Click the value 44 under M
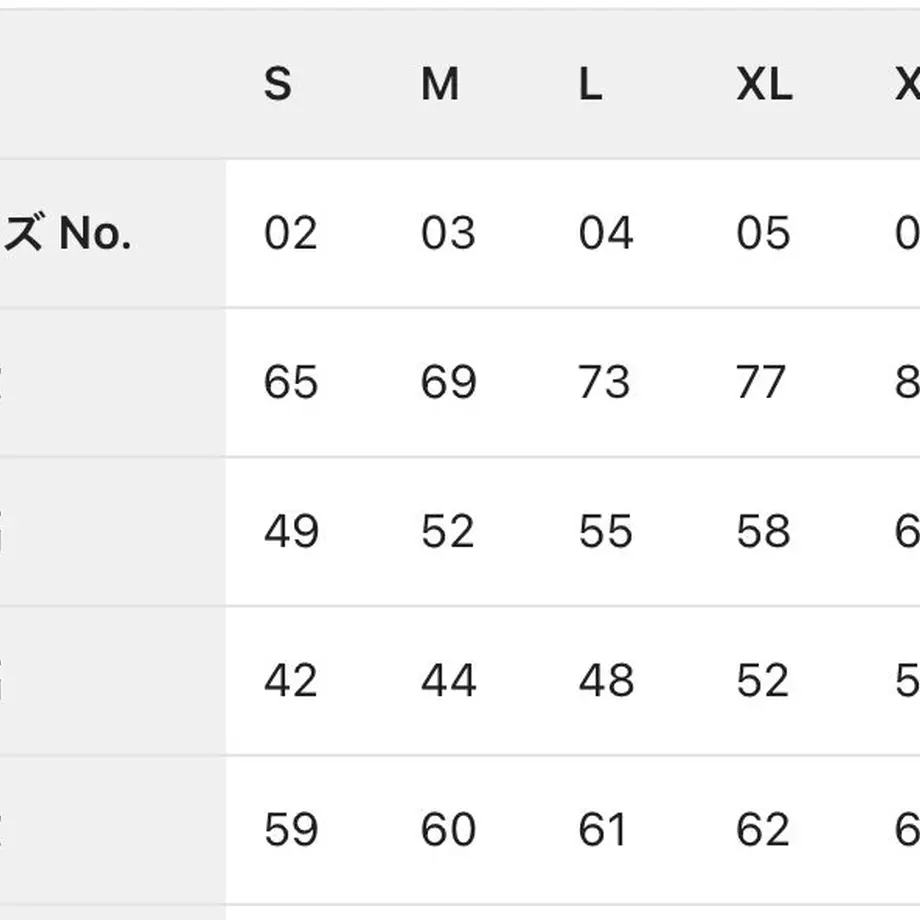Screen dimensions: 920x920 coord(449,680)
